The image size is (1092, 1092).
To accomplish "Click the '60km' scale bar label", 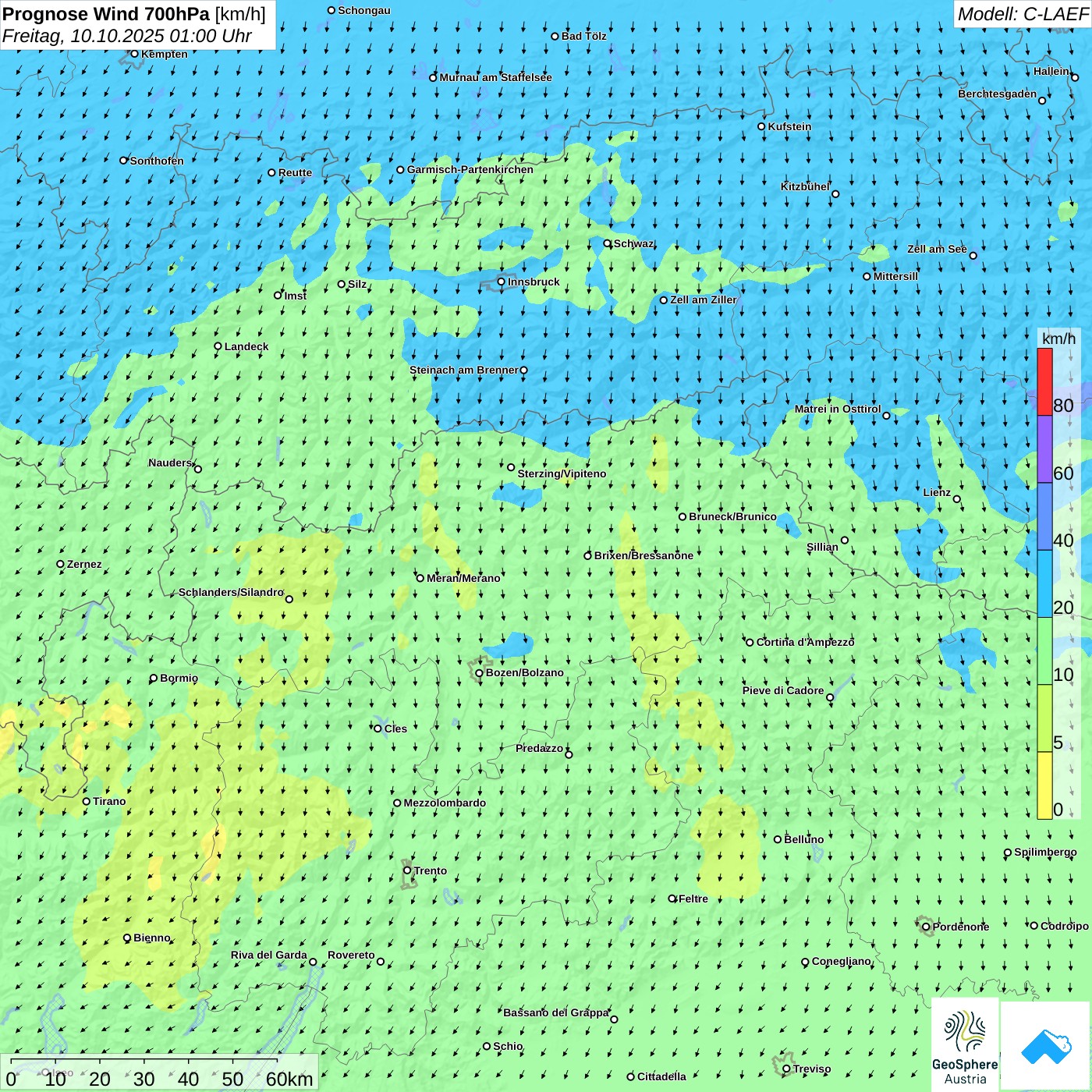I will click(x=289, y=1079).
